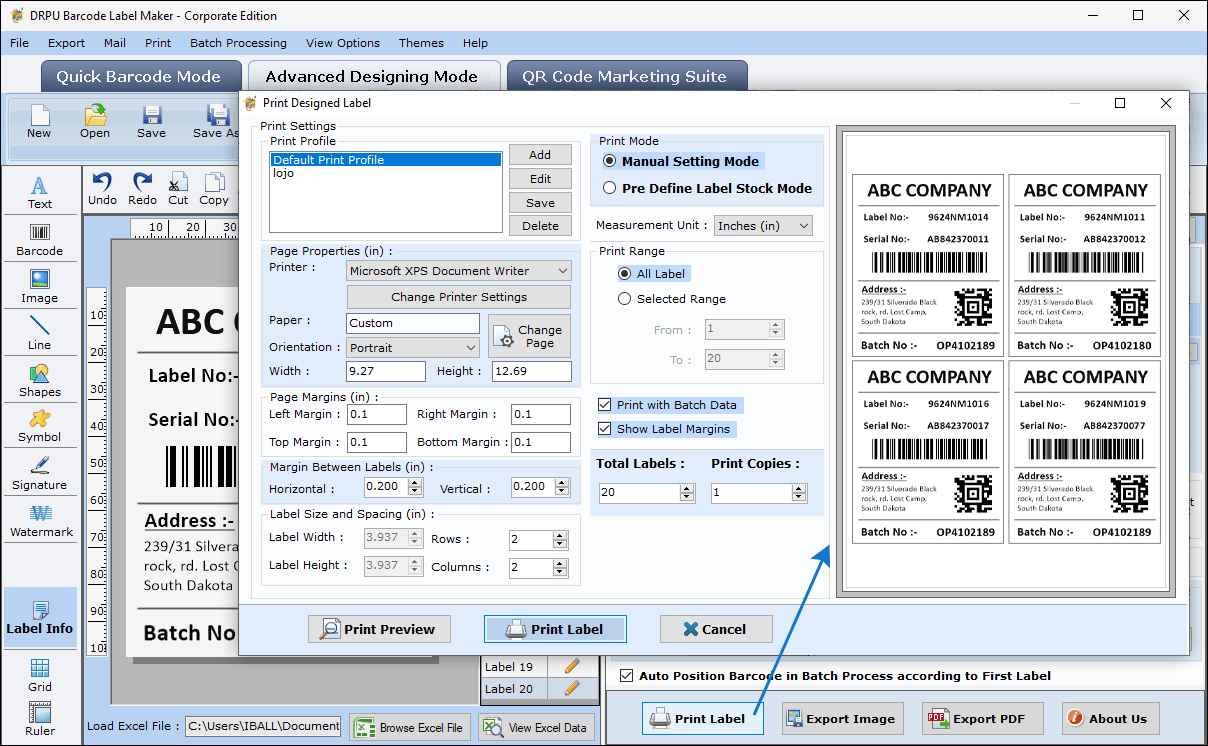Click the Copy icon
Viewport: 1208px width, 746px height.
click(214, 188)
